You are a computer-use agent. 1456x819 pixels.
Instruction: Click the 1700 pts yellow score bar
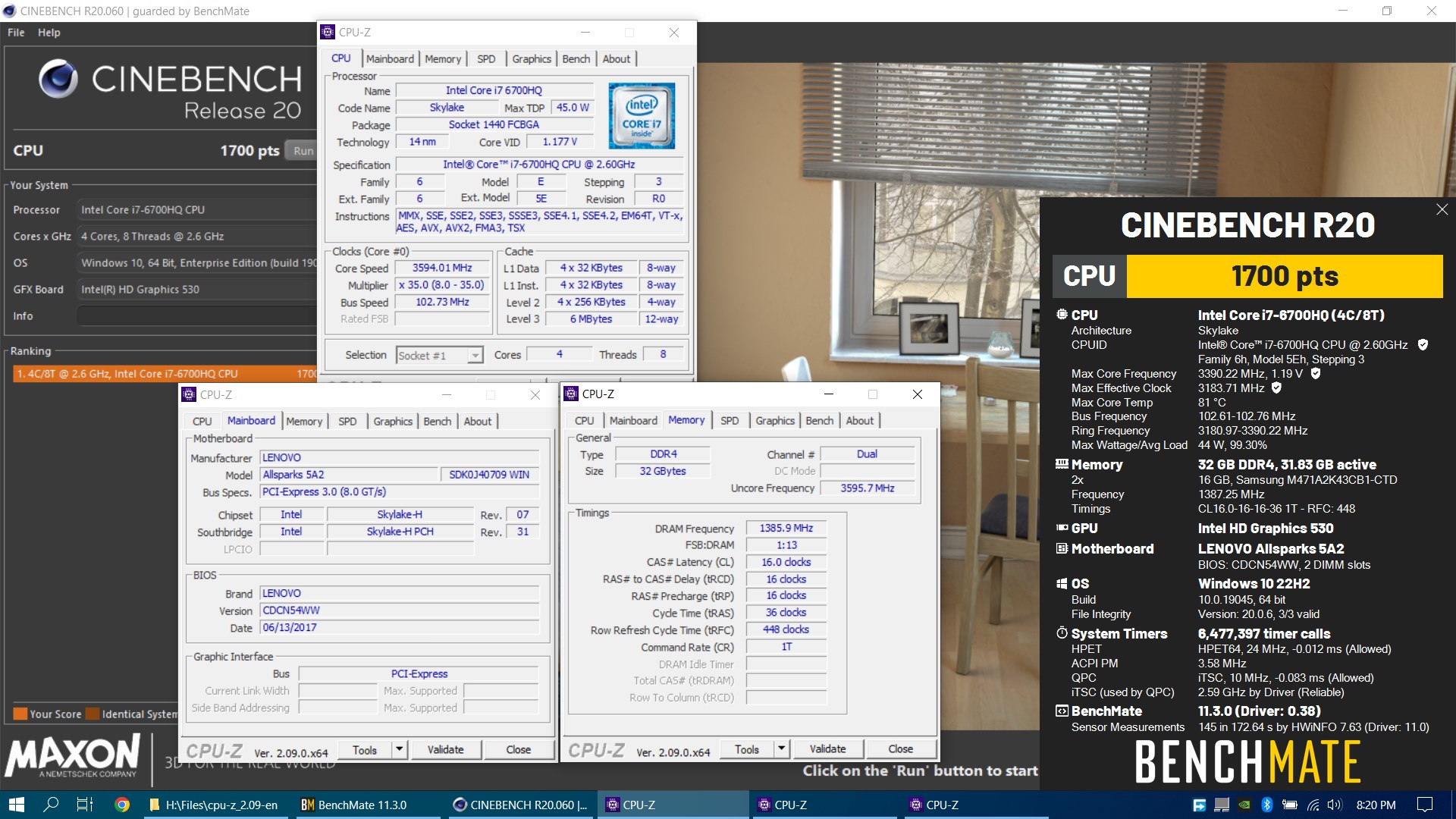pos(1285,276)
